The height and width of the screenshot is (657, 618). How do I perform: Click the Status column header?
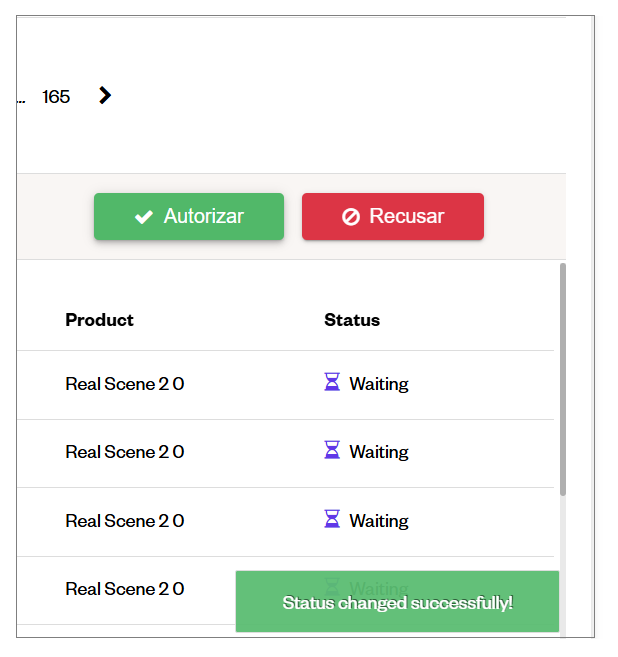[352, 320]
